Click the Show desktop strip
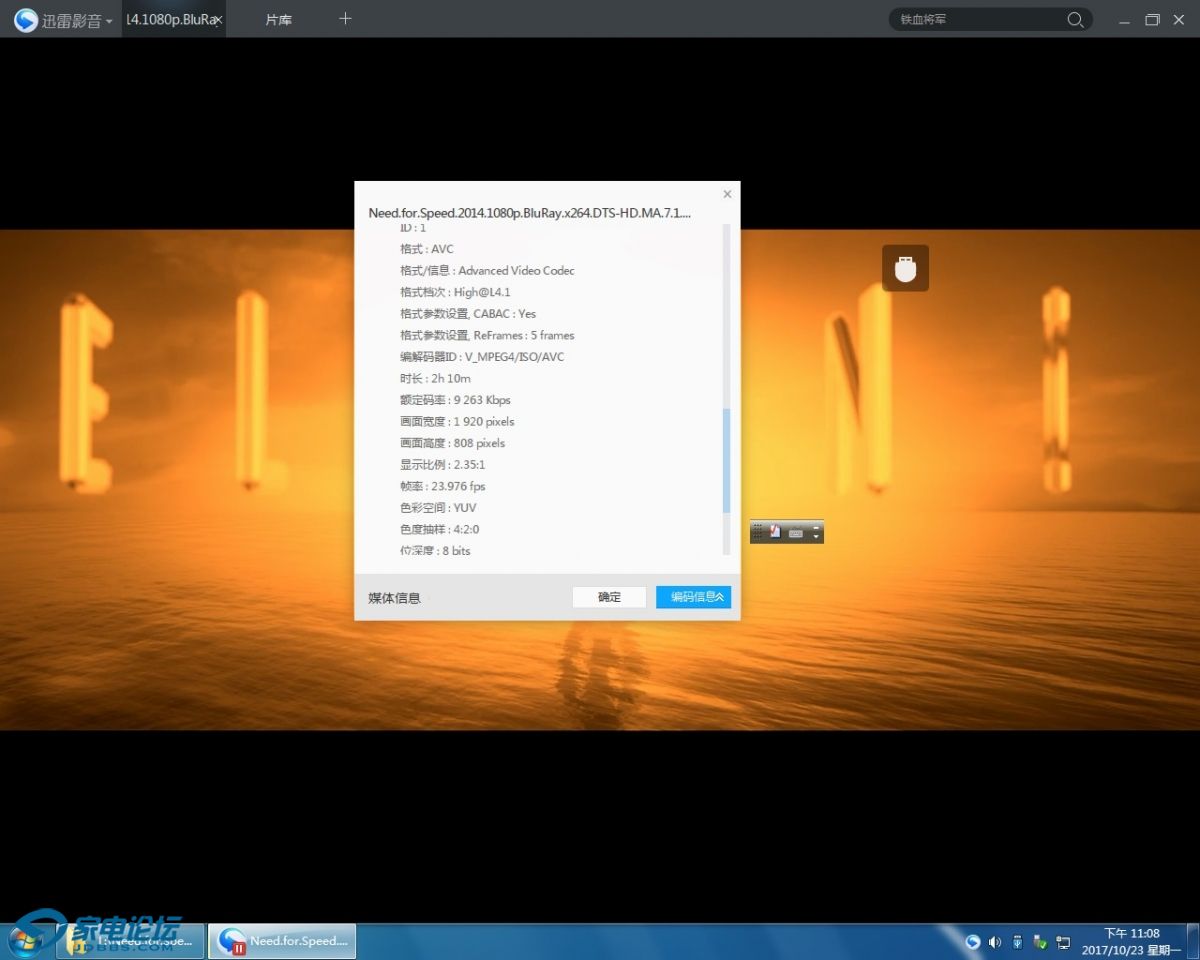Viewport: 1200px width, 960px height. pos(1192,941)
